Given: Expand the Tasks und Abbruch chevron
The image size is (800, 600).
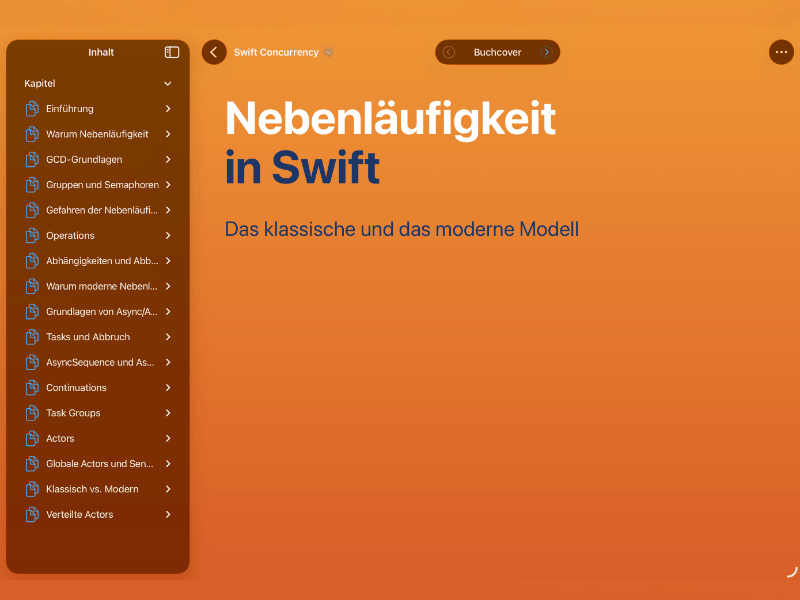Looking at the screenshot, I should [x=168, y=337].
